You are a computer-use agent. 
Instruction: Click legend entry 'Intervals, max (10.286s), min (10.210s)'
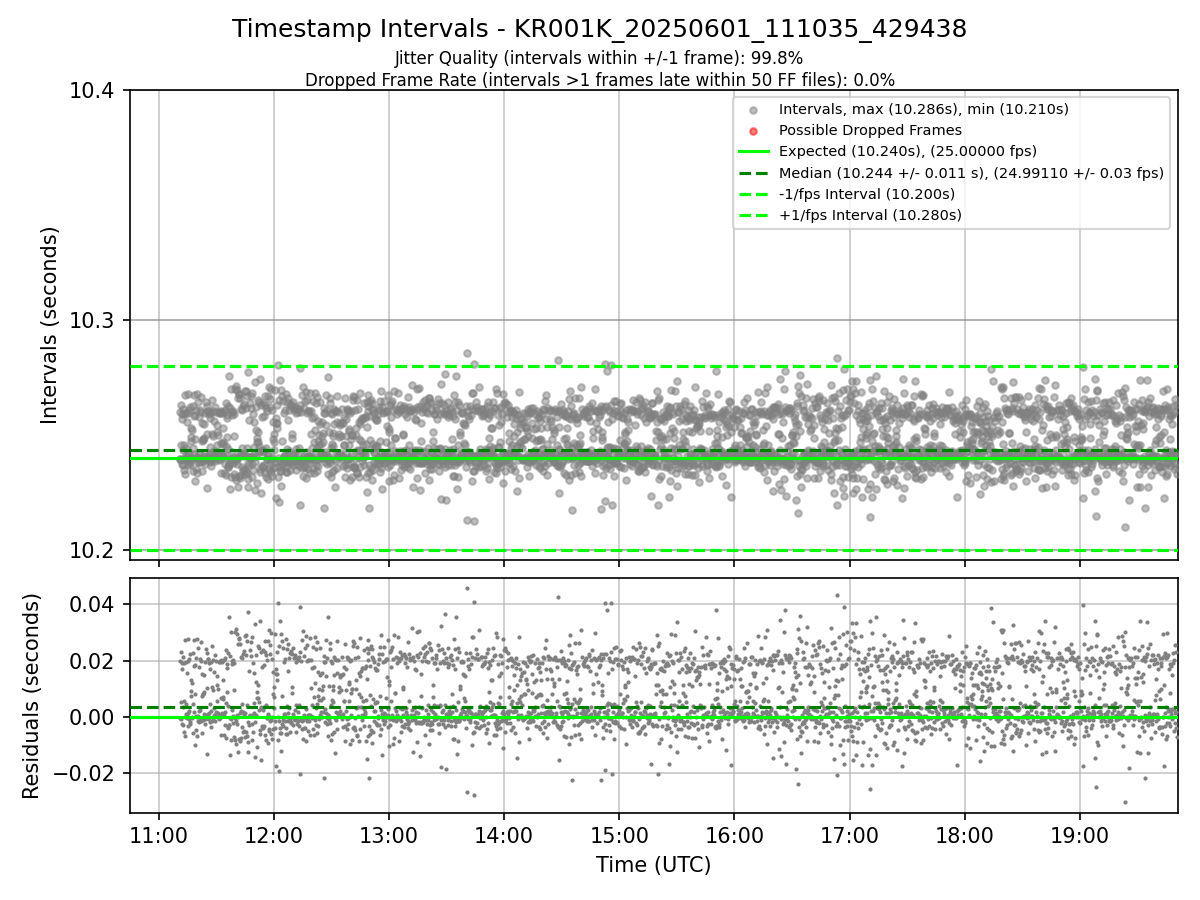point(924,109)
